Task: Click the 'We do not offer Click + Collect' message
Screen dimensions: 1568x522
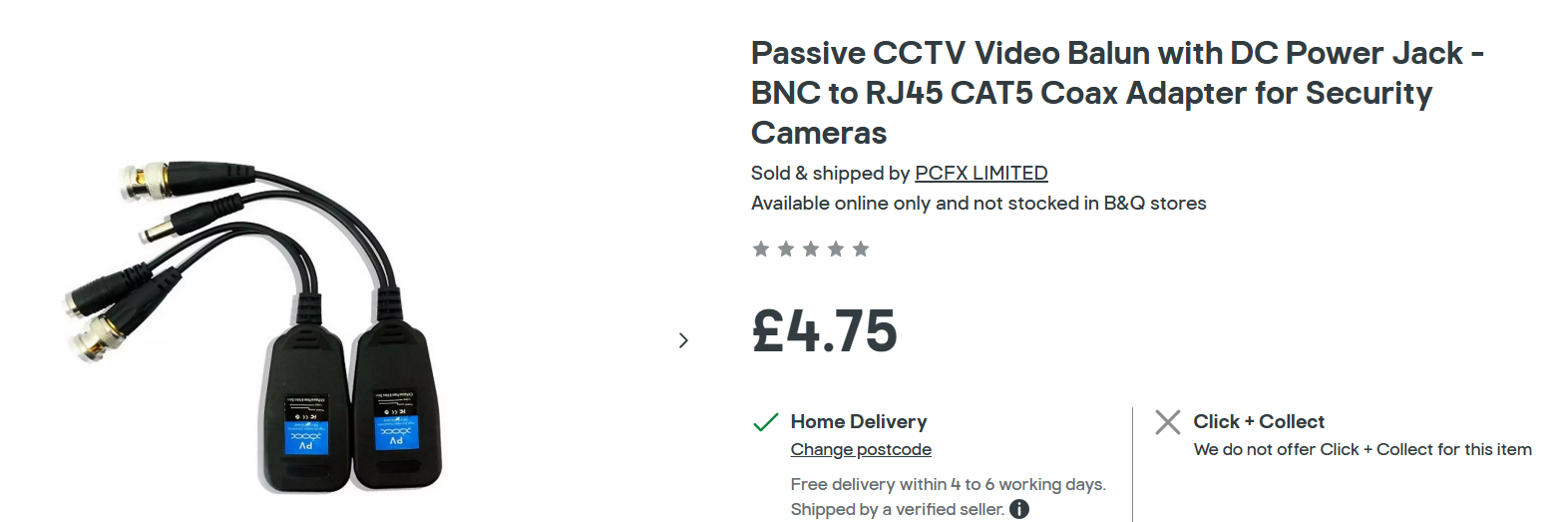Action: click(1363, 449)
